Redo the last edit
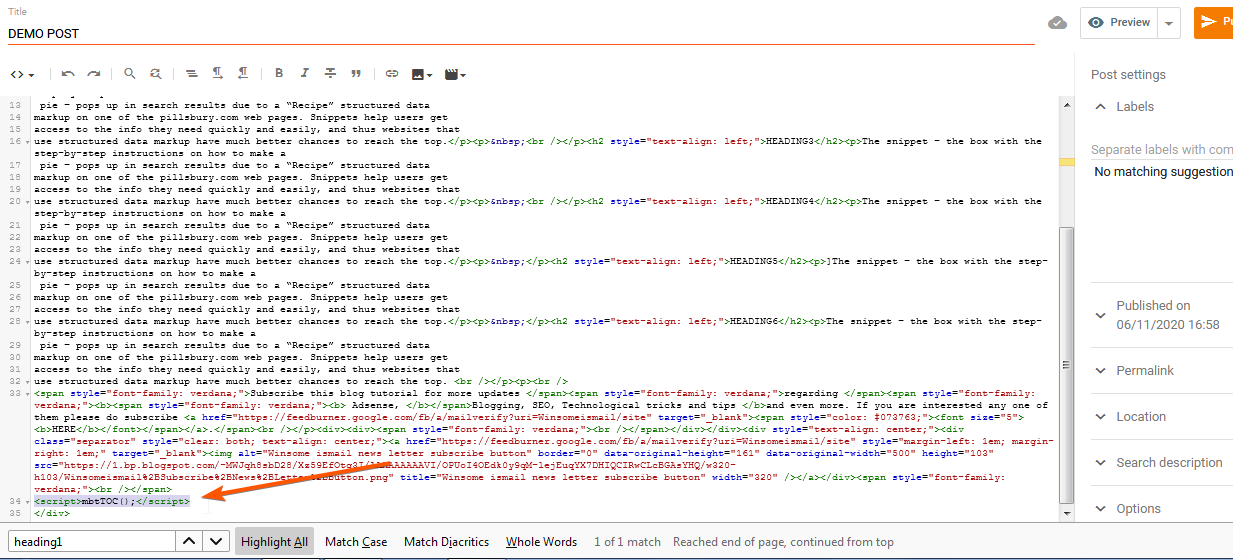The image size is (1233, 560). point(93,74)
